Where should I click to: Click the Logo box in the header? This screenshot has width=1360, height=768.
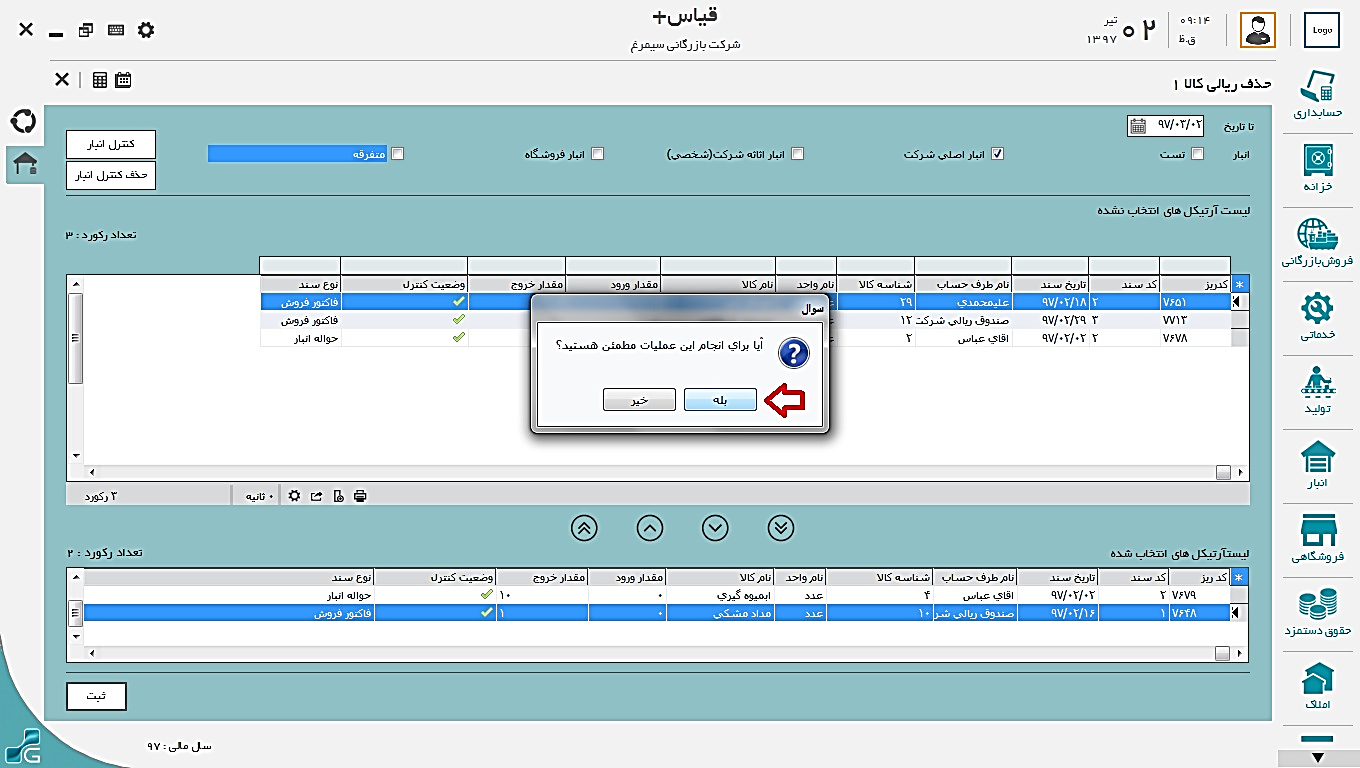coord(1322,30)
